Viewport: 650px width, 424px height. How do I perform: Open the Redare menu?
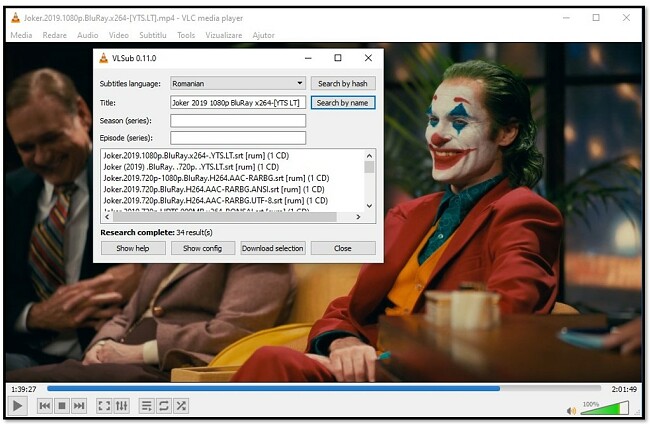(54, 35)
